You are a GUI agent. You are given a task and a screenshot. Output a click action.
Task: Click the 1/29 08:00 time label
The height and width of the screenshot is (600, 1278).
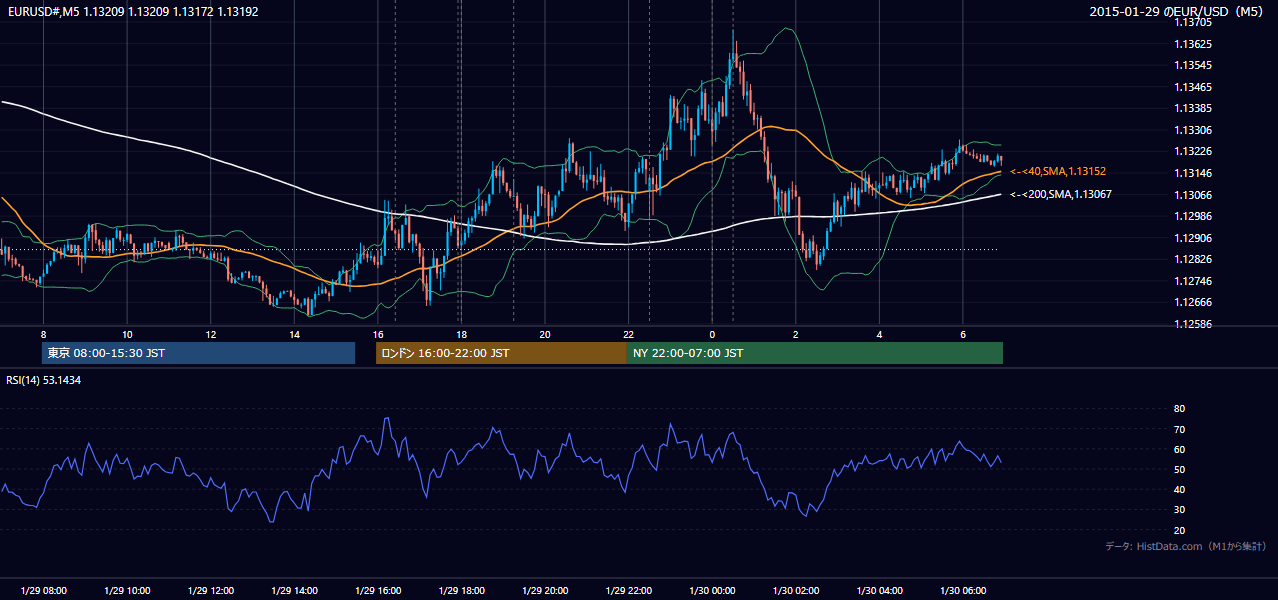[43, 590]
